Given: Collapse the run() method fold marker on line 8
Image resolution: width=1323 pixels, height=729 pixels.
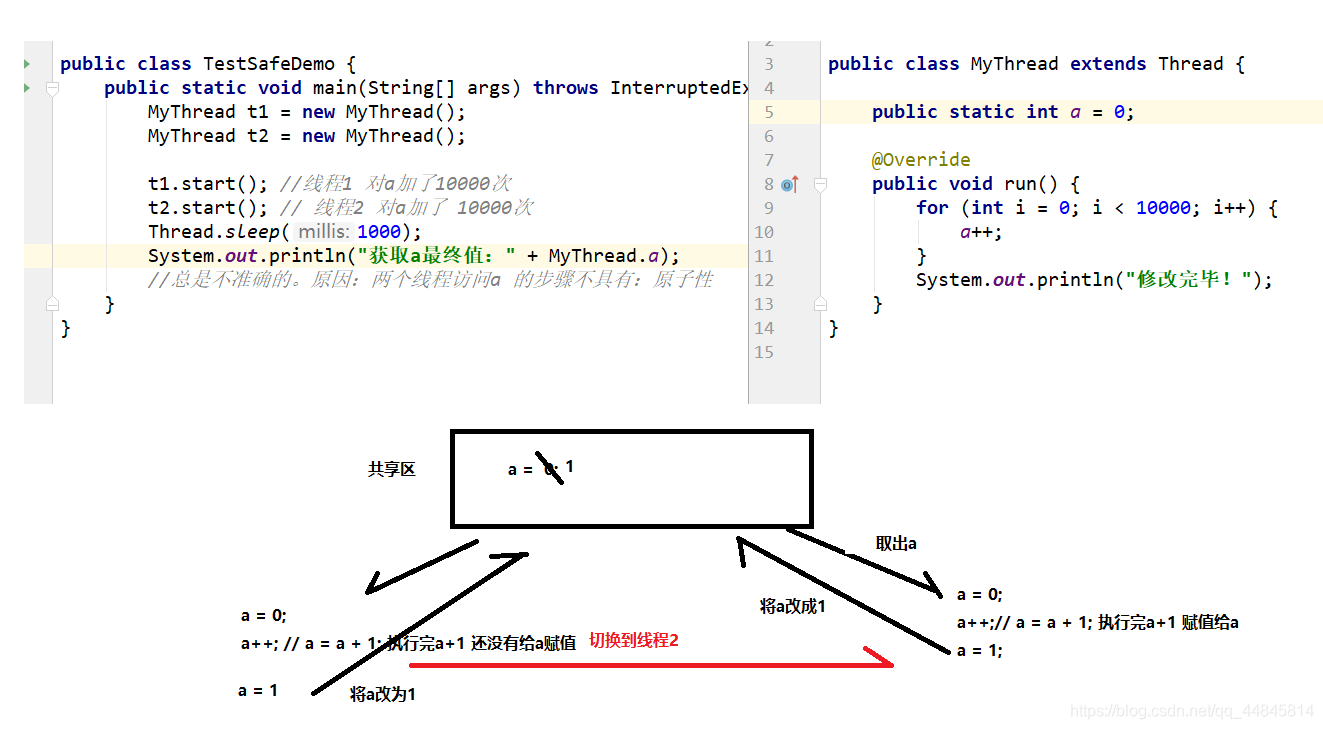Looking at the screenshot, I should 820,184.
